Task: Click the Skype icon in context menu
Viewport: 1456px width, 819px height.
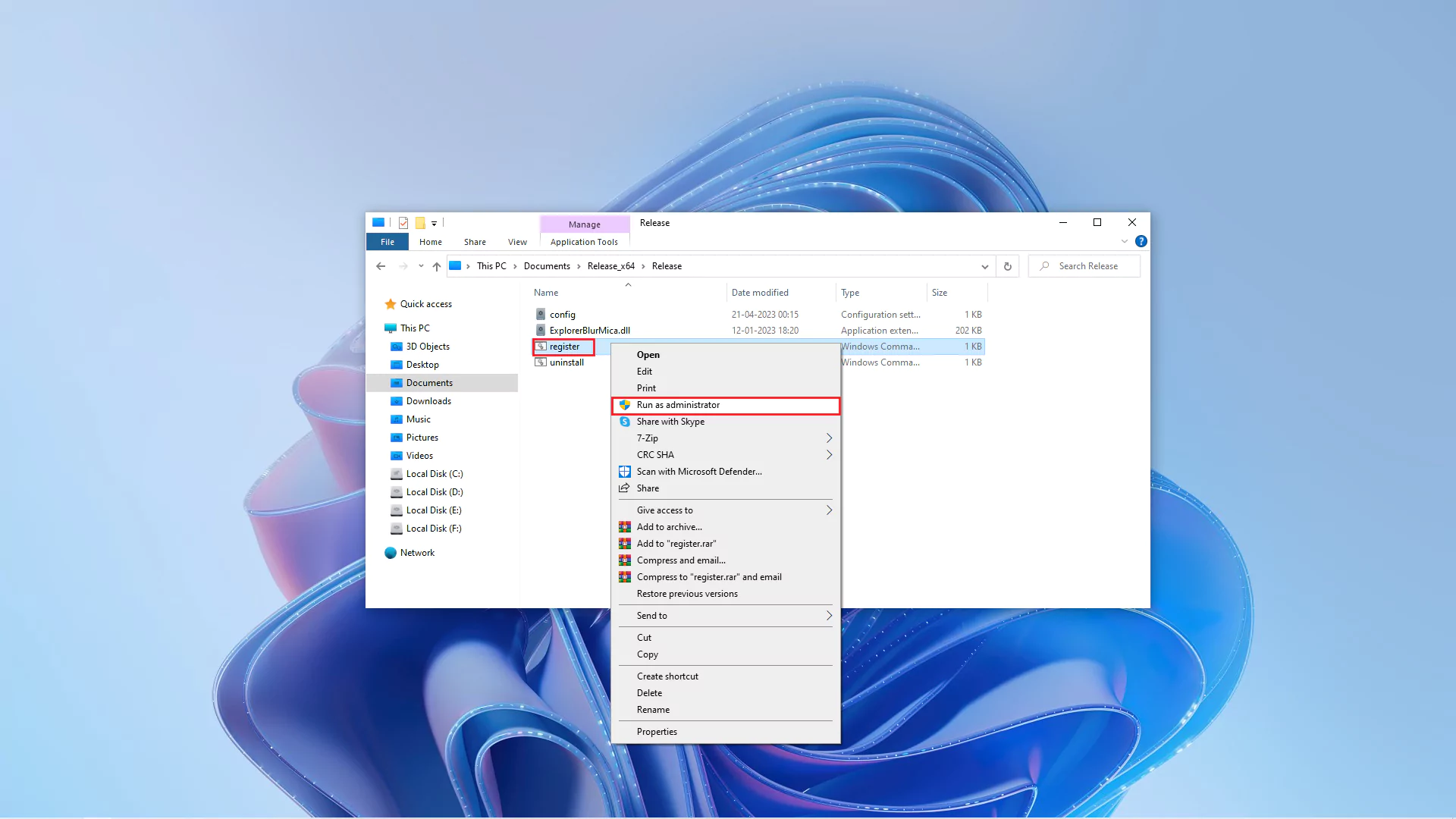Action: tap(625, 422)
